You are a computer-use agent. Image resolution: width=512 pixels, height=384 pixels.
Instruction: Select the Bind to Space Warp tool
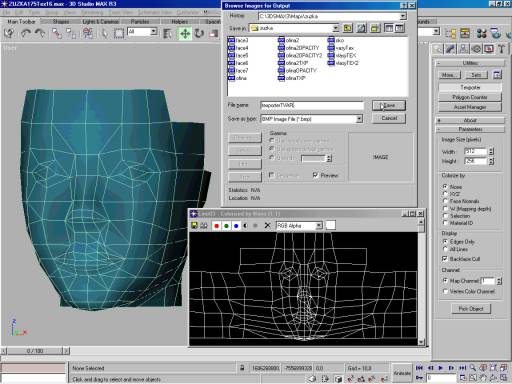click(x=88, y=33)
